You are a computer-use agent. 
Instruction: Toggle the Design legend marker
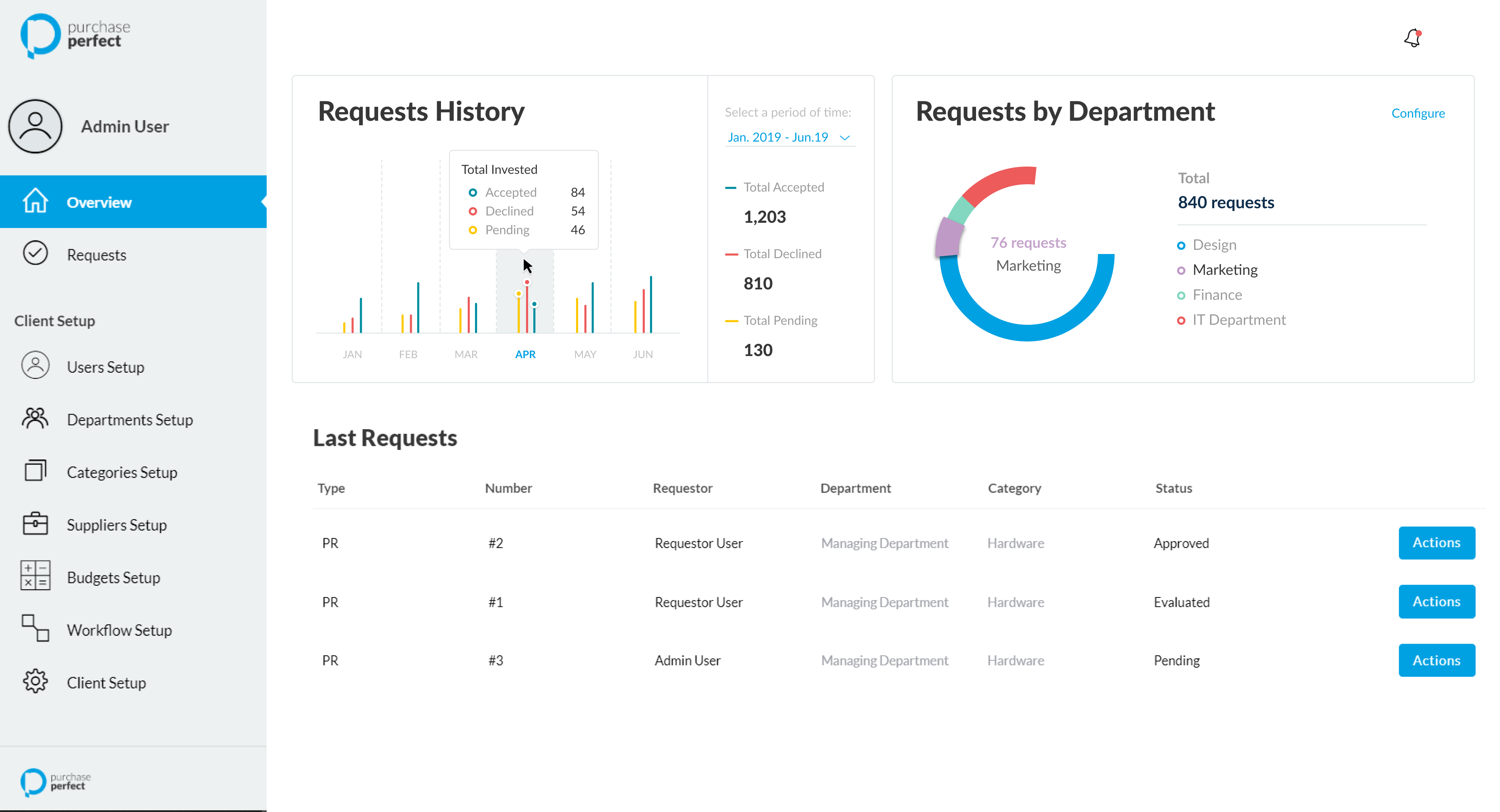pyautogui.click(x=1181, y=246)
